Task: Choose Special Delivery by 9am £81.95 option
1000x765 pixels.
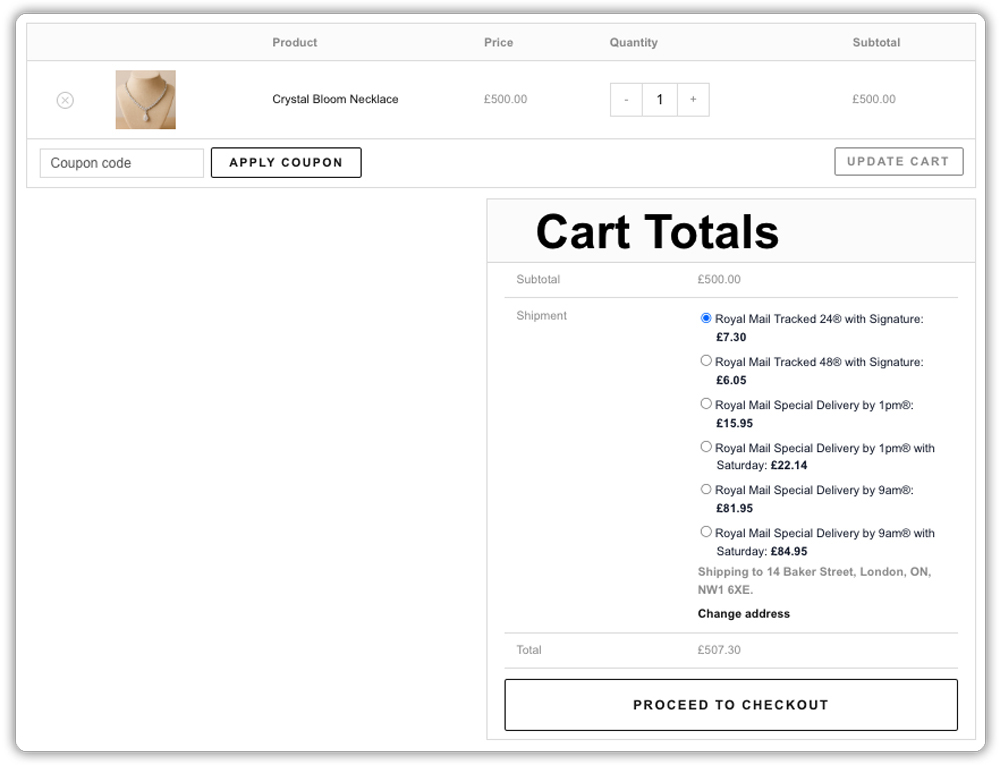Action: (x=705, y=489)
